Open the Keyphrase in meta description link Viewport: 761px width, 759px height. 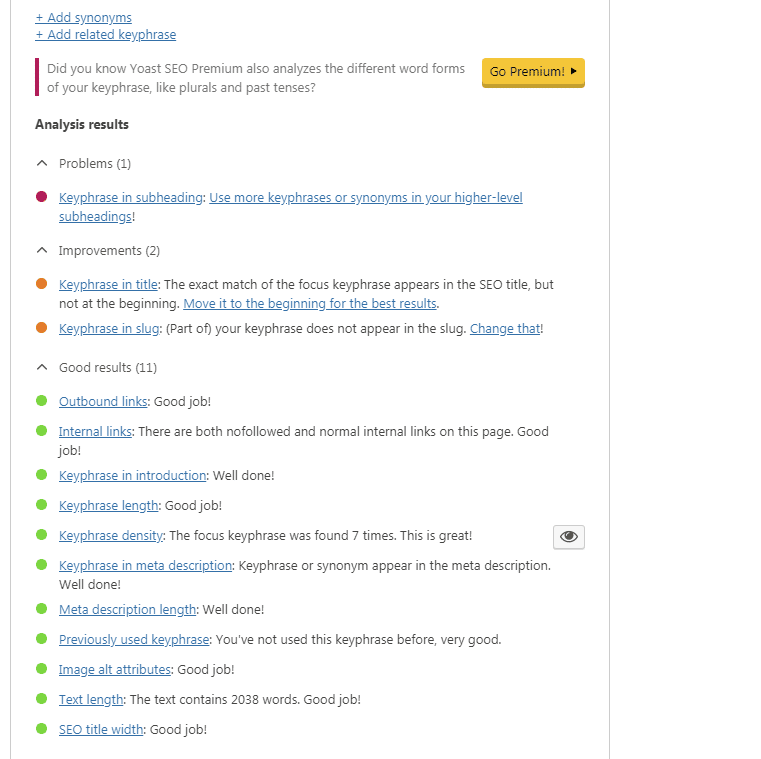tap(145, 566)
